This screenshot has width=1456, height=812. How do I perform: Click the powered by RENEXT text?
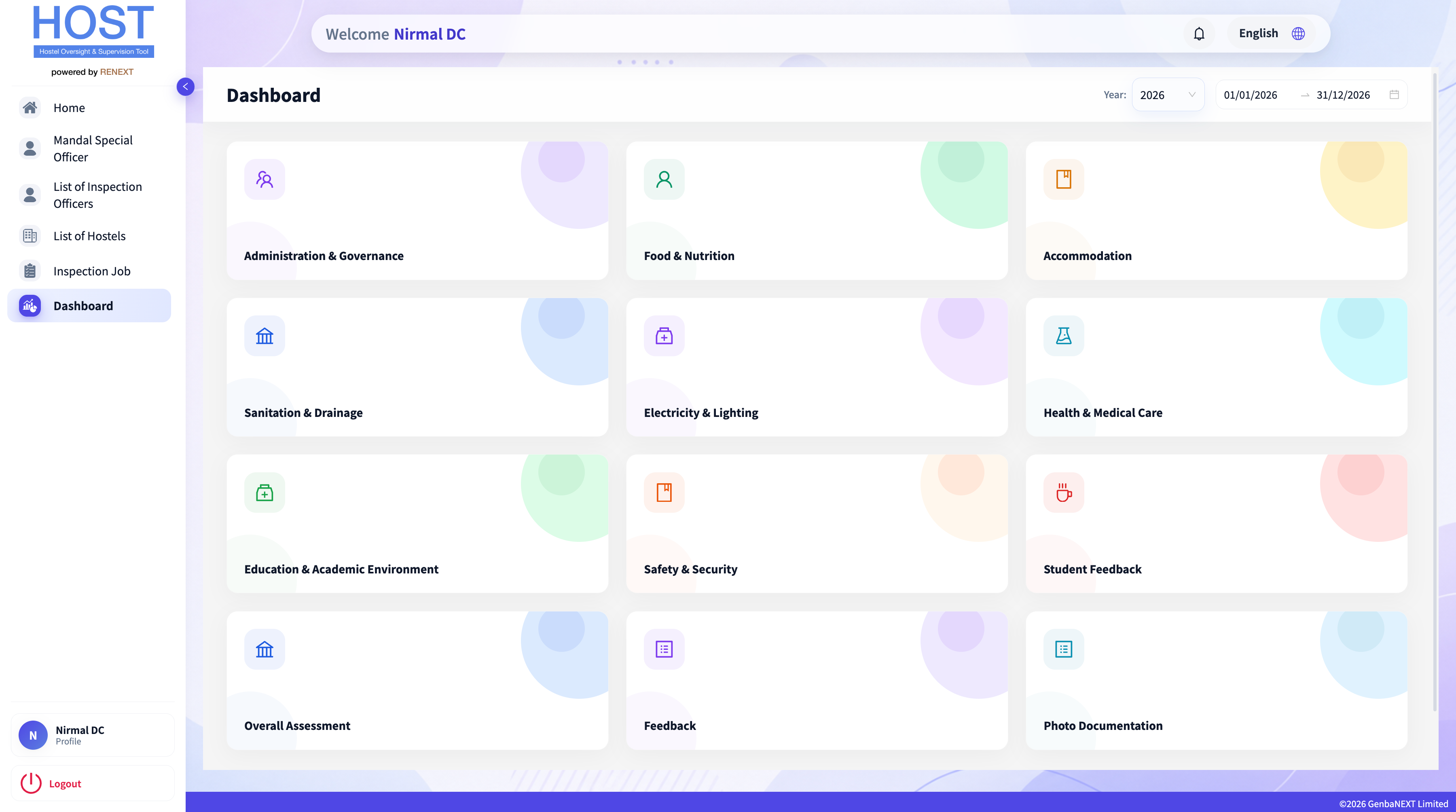click(x=92, y=72)
